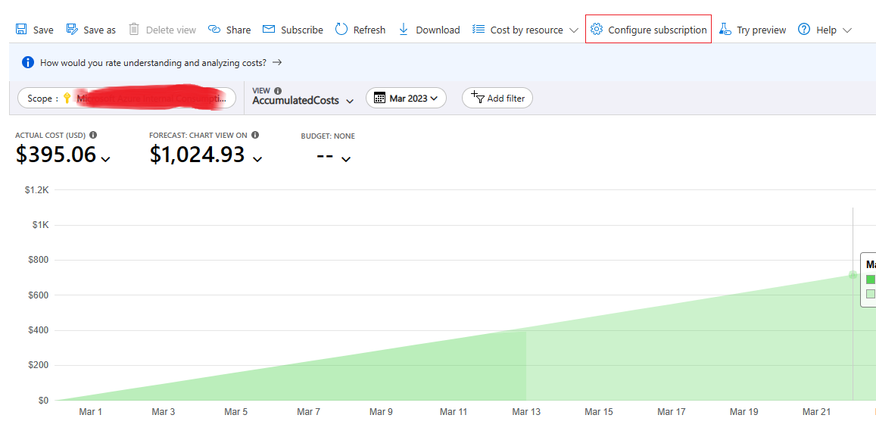Click the Add filter button
The height and width of the screenshot is (428, 876).
[497, 98]
